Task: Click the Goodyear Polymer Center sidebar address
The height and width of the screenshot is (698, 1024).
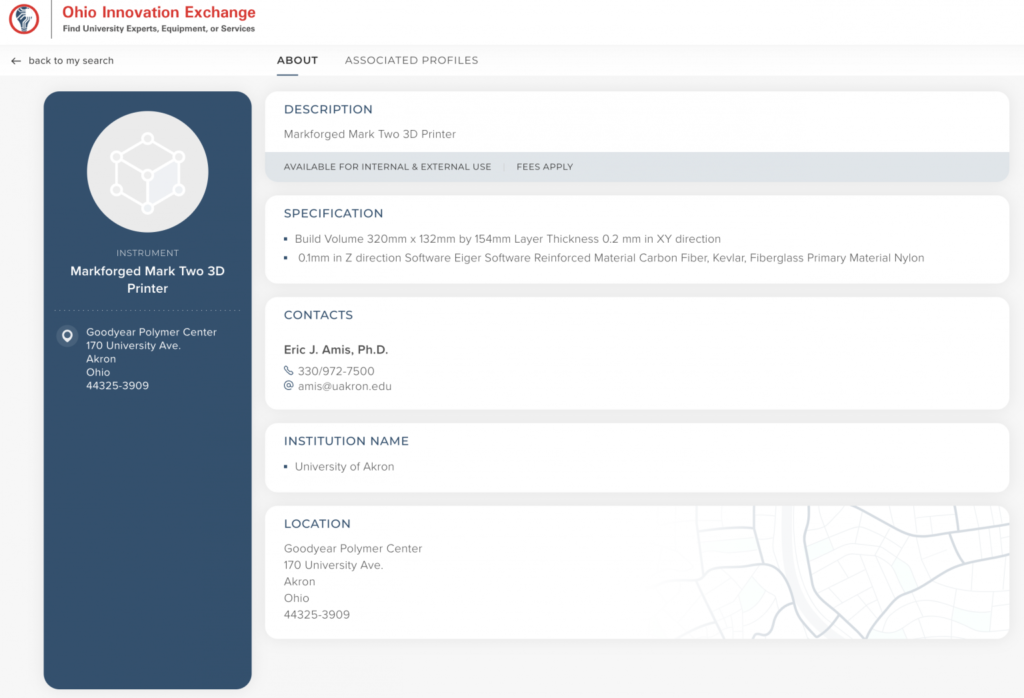Action: tap(151, 332)
